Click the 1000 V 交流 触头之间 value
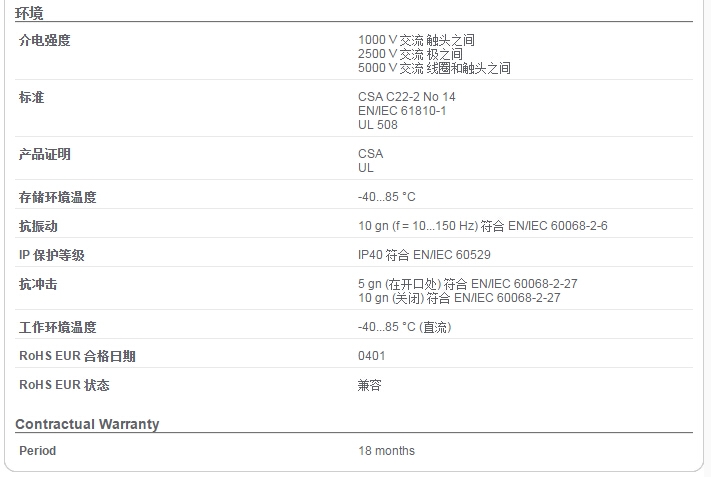Viewport: 711px width, 477px height. click(416, 40)
